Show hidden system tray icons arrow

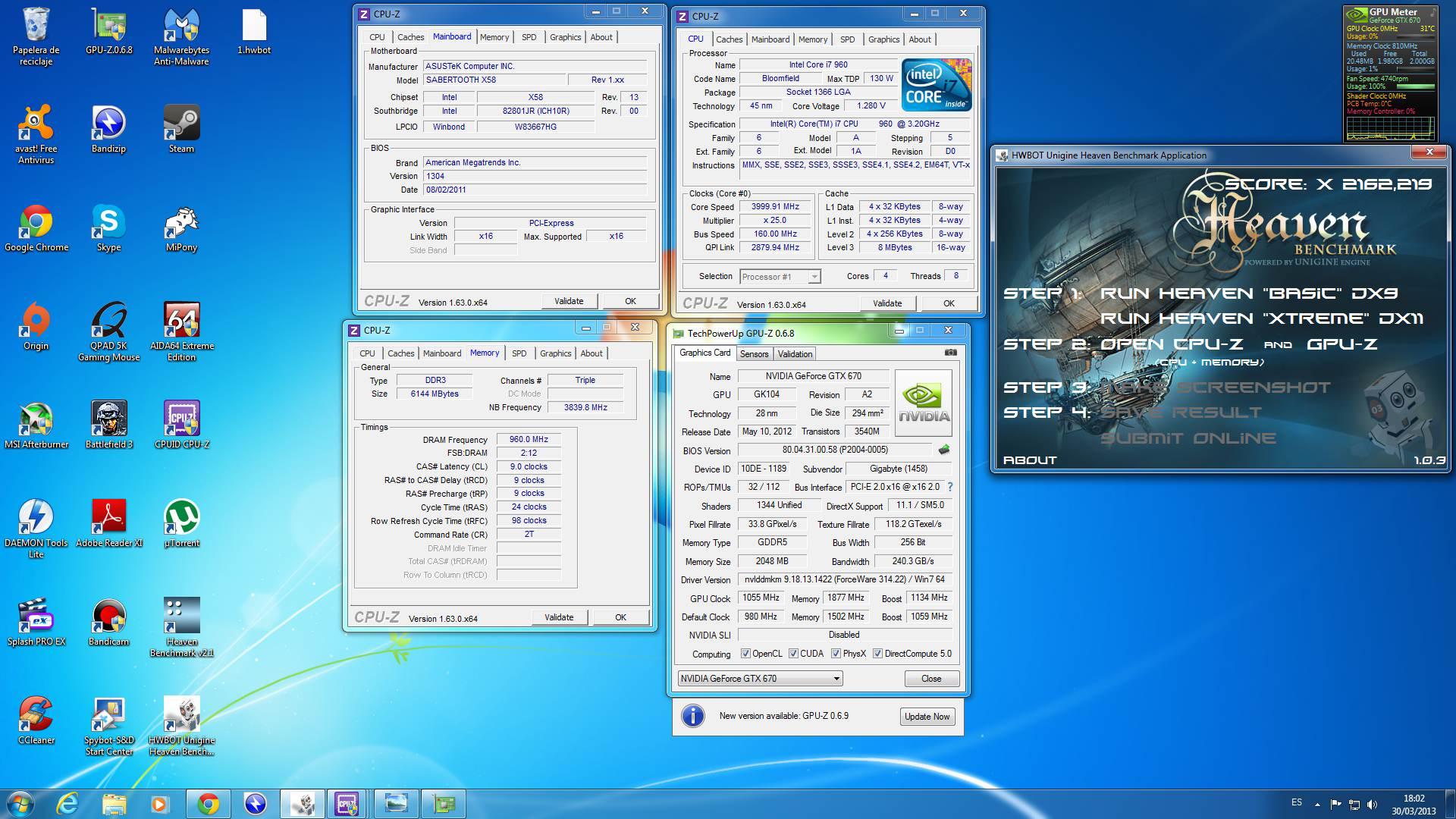1317,804
